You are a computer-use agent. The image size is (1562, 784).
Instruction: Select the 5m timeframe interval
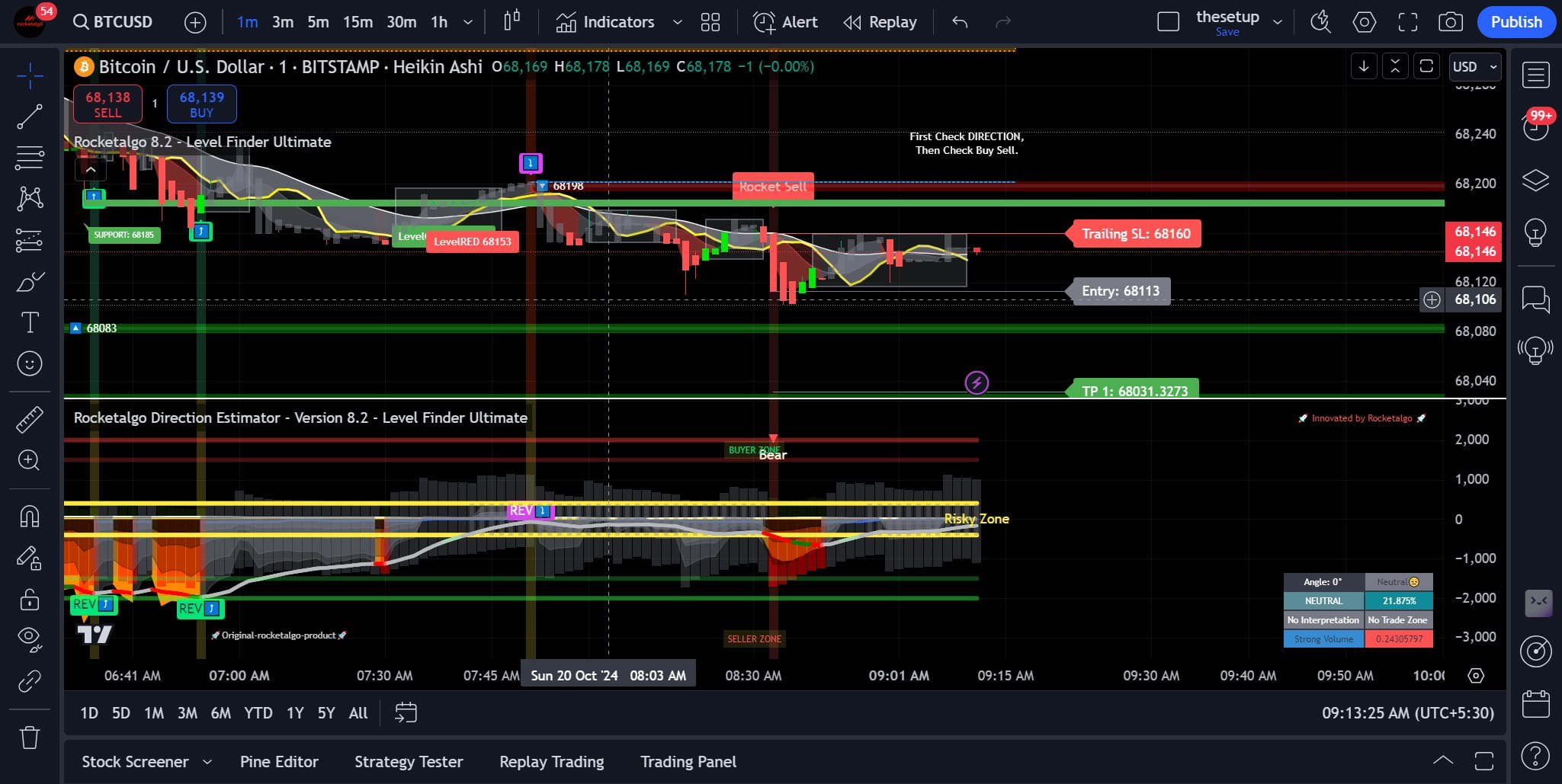click(x=318, y=22)
